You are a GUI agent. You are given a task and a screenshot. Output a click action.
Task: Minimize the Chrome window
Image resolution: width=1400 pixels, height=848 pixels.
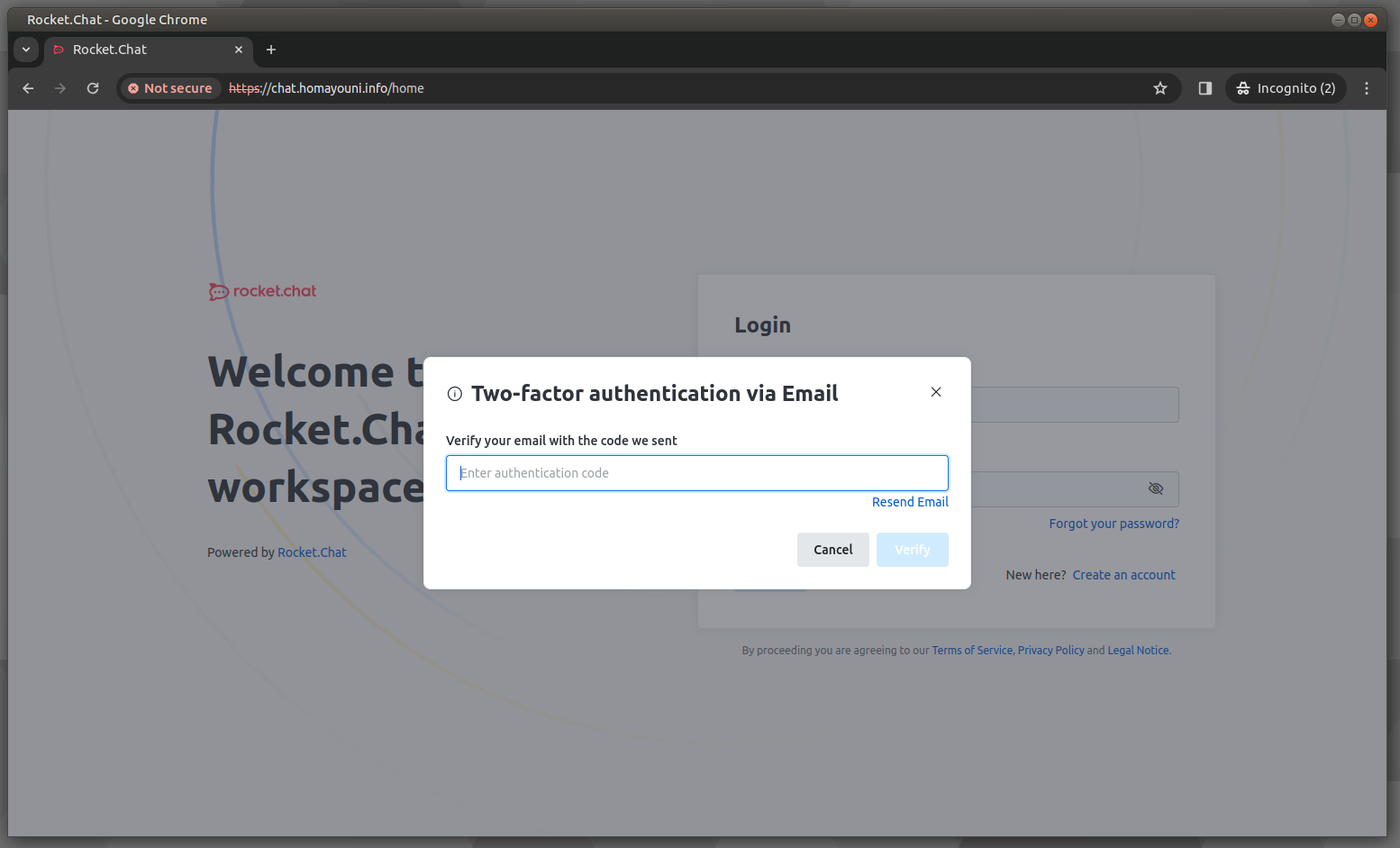(x=1338, y=20)
